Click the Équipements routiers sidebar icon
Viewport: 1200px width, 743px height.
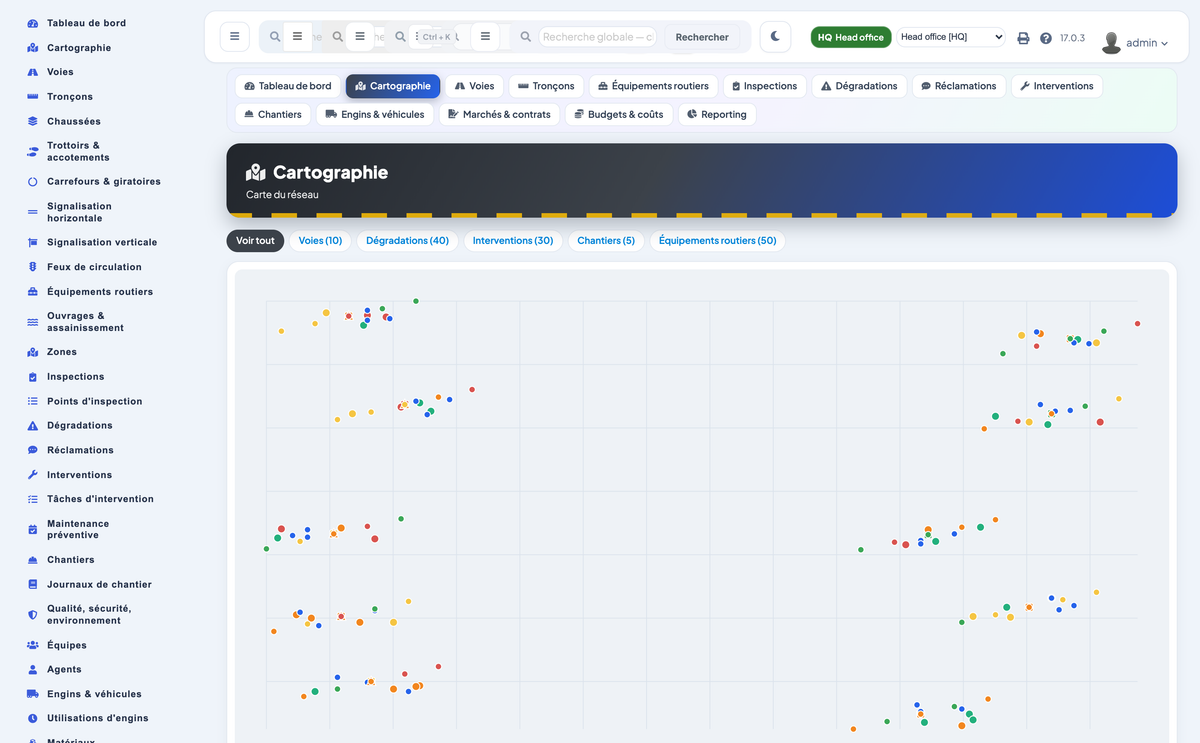coord(33,292)
